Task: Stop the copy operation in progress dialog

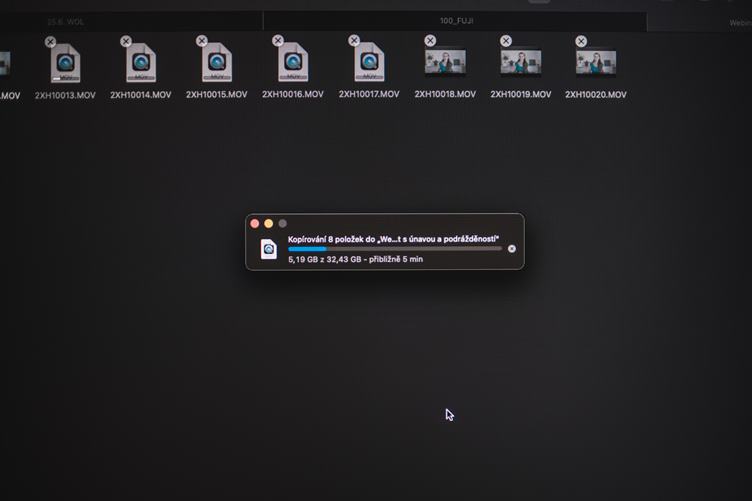Action: (x=512, y=248)
